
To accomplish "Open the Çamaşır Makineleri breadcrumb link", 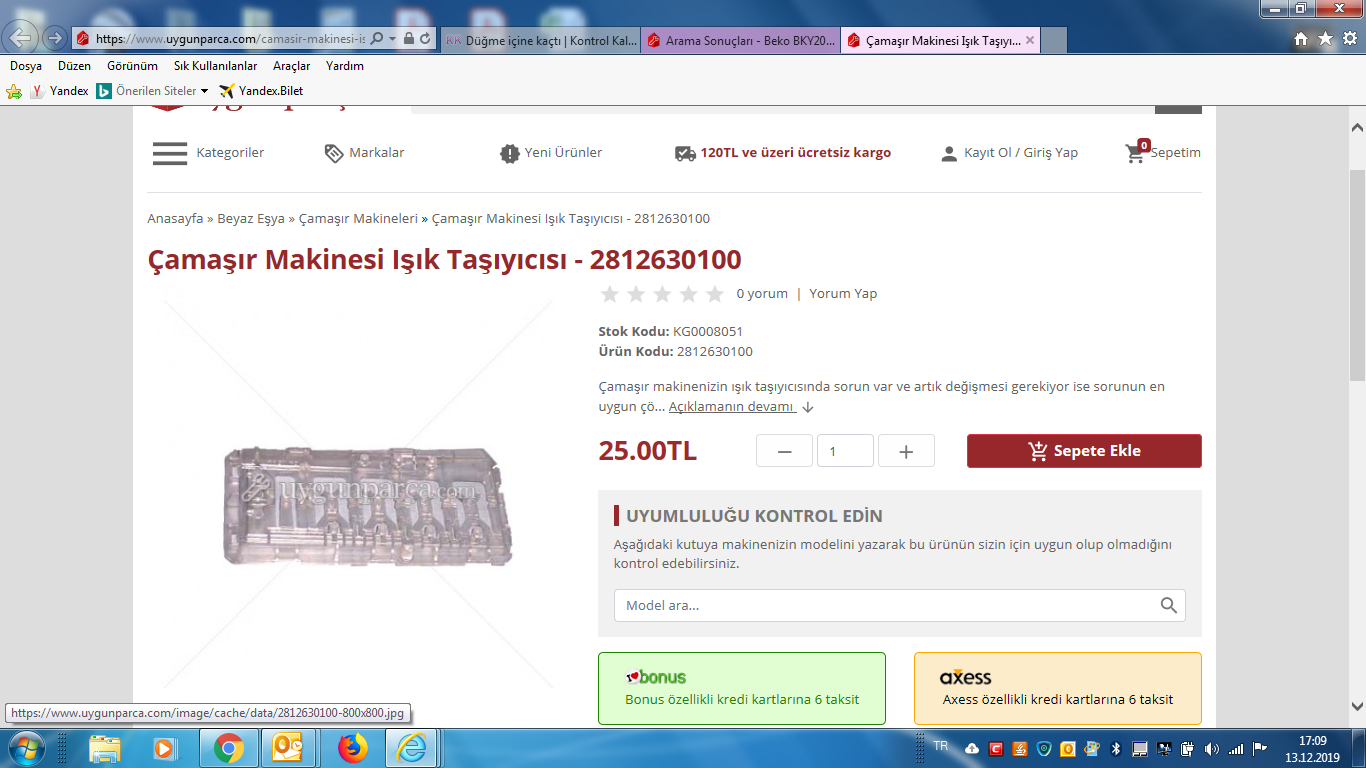I will [358, 219].
